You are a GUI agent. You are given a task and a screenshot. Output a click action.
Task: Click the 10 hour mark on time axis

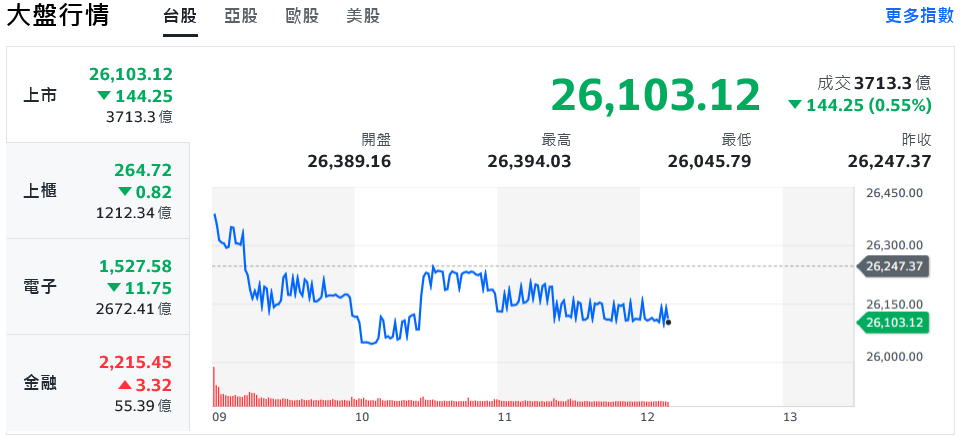tap(362, 416)
